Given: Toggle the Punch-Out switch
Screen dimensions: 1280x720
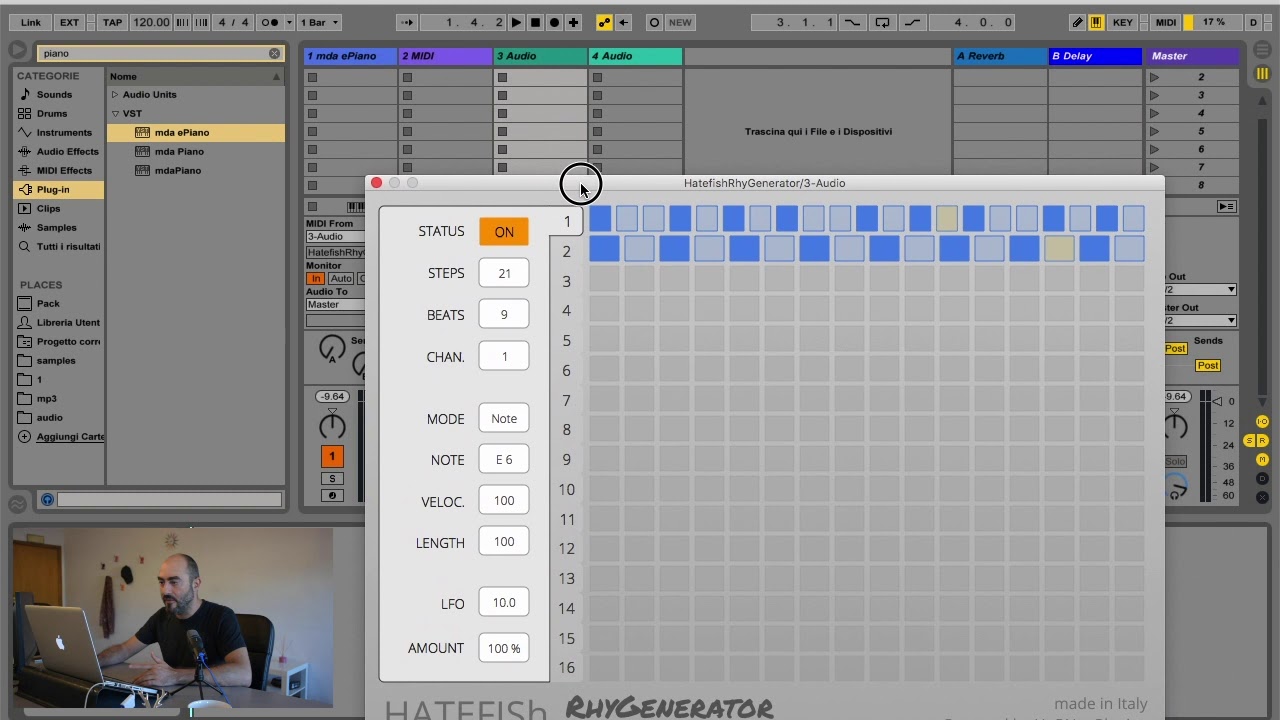Looking at the screenshot, I should [x=912, y=22].
